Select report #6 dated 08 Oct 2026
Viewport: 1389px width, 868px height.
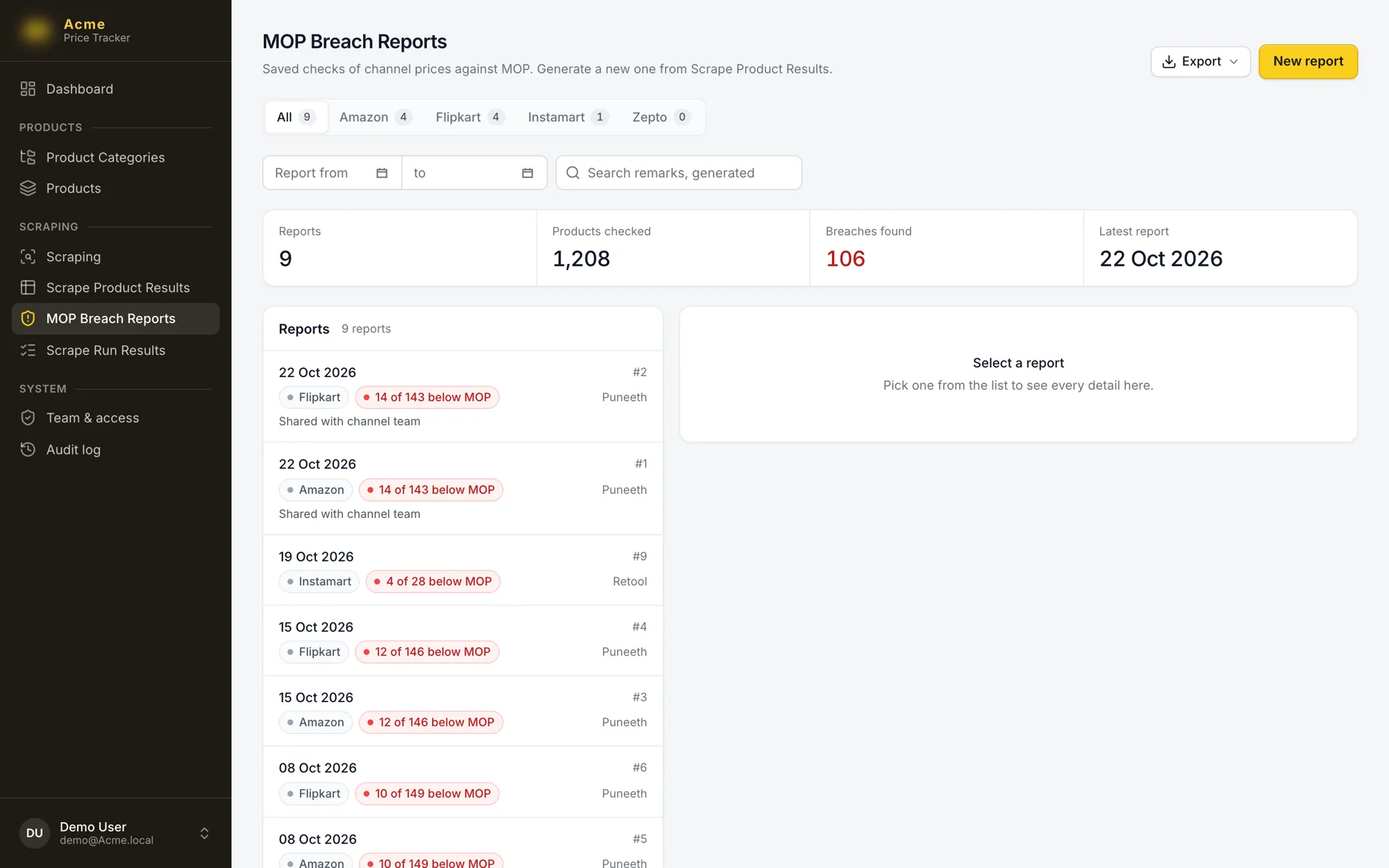click(x=463, y=781)
